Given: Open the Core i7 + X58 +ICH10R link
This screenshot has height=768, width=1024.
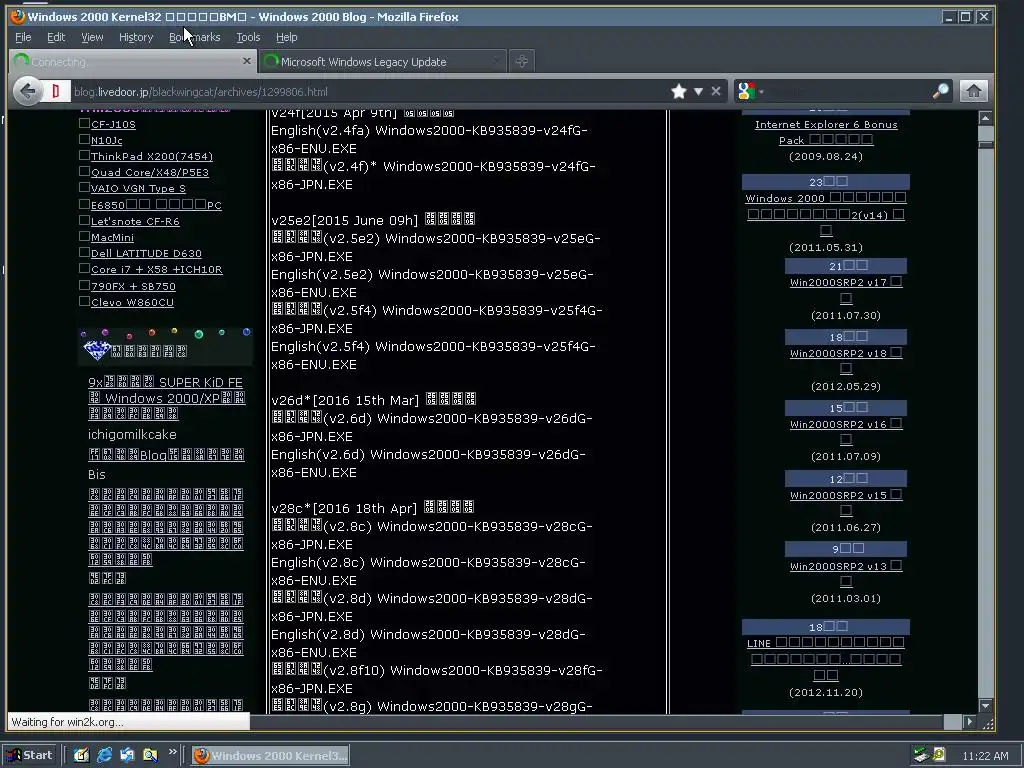Looking at the screenshot, I should [x=156, y=269].
